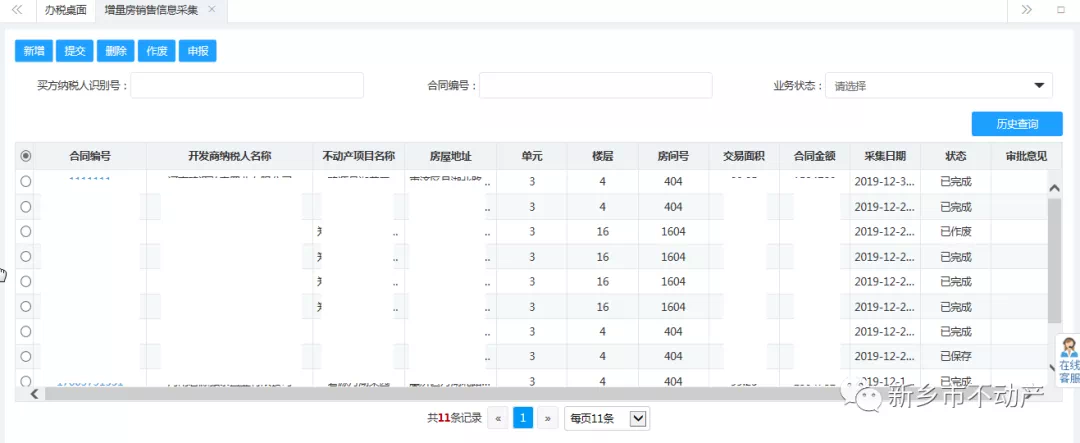The image size is (1080, 443).
Task: Switch to the 办税桌面 tab
Action: [x=66, y=10]
